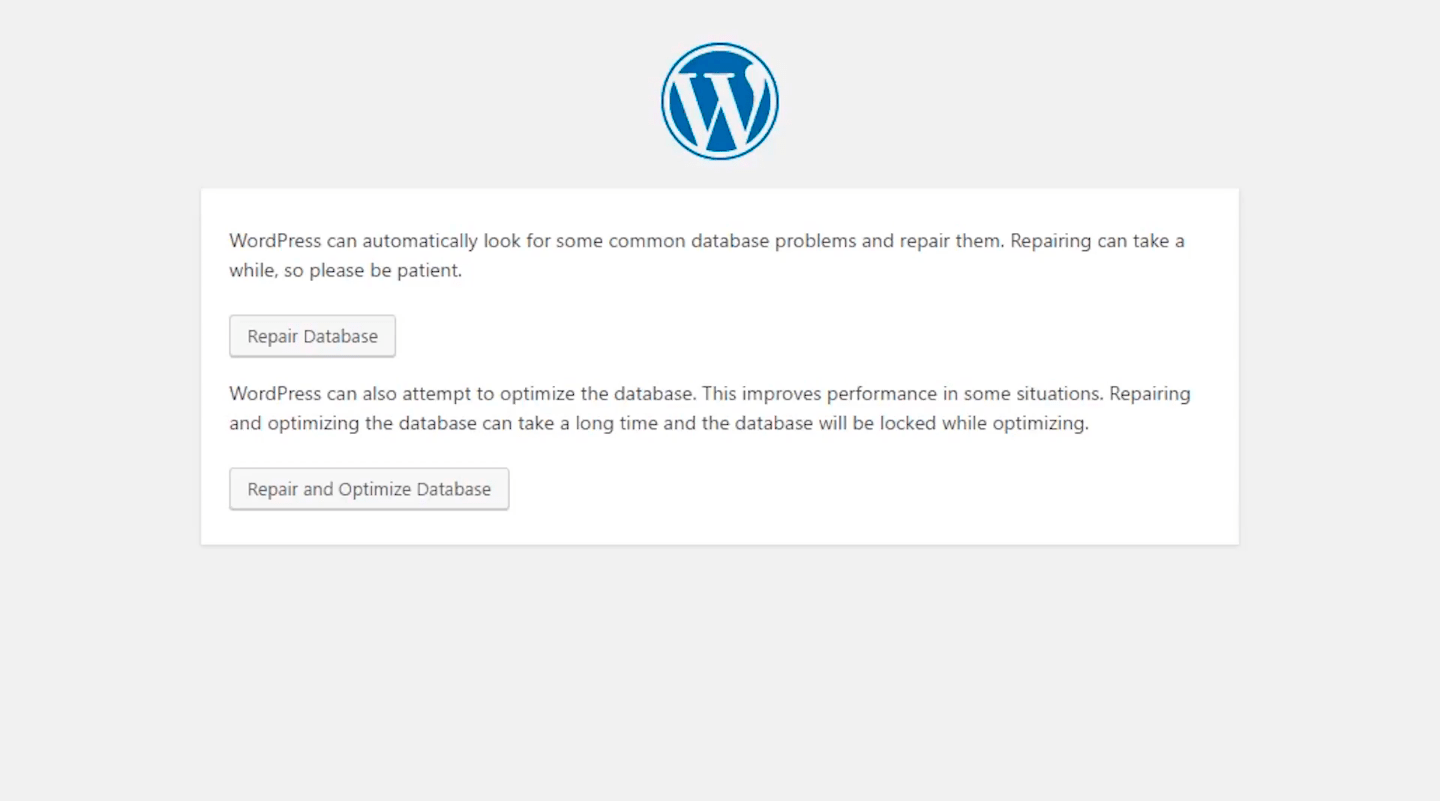Screen dimensions: 1440x801
Task: Click the paragraph about optimizing the database
Action: click(x=710, y=408)
